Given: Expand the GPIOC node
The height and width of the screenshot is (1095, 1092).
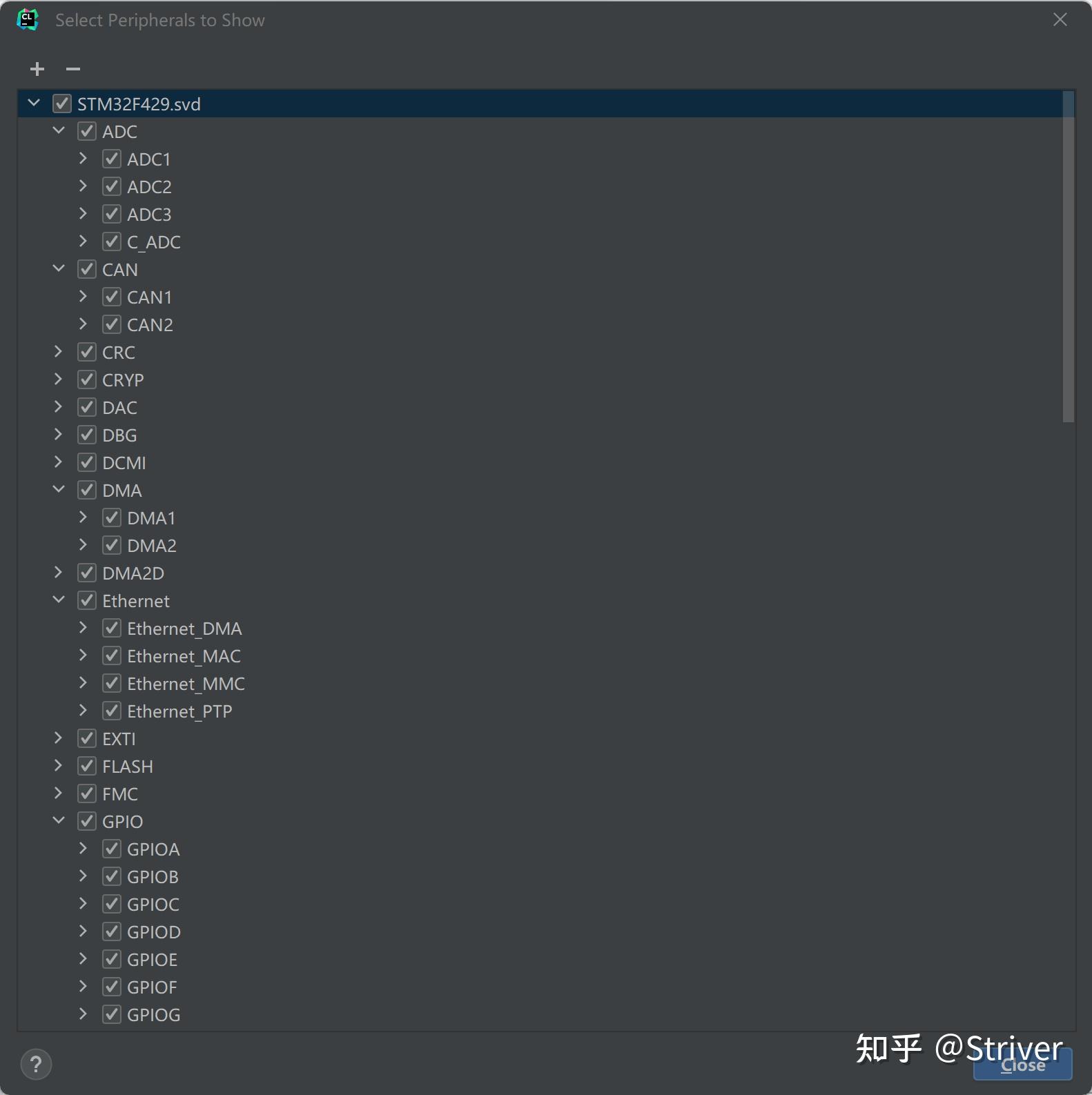Looking at the screenshot, I should coord(83,904).
